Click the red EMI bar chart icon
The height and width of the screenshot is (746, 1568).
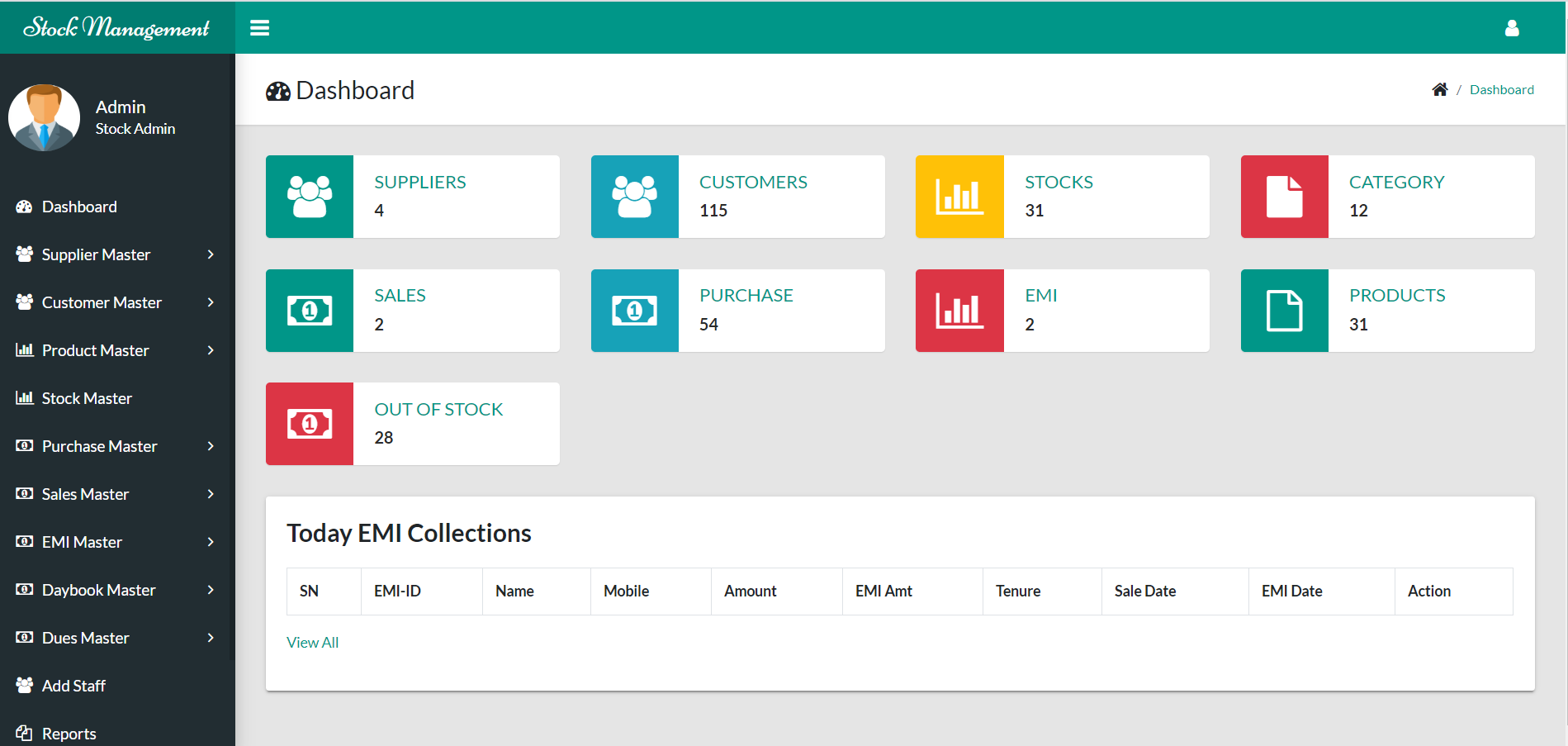[x=959, y=311]
